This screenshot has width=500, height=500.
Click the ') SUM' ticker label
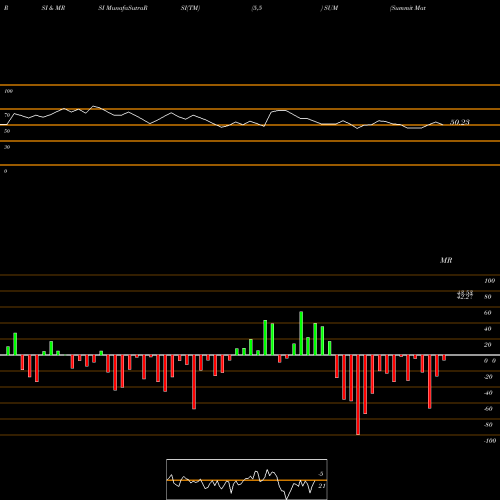click(x=329, y=8)
